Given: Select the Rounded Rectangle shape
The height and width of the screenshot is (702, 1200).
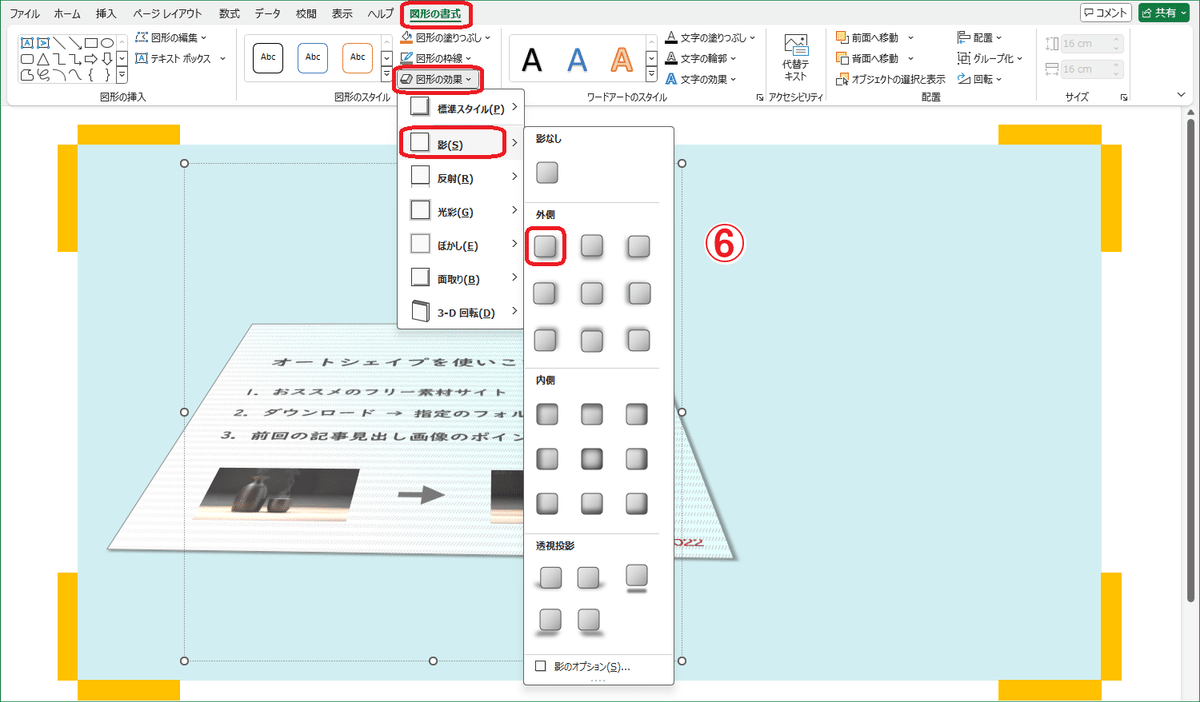Looking at the screenshot, I should click(x=27, y=59).
